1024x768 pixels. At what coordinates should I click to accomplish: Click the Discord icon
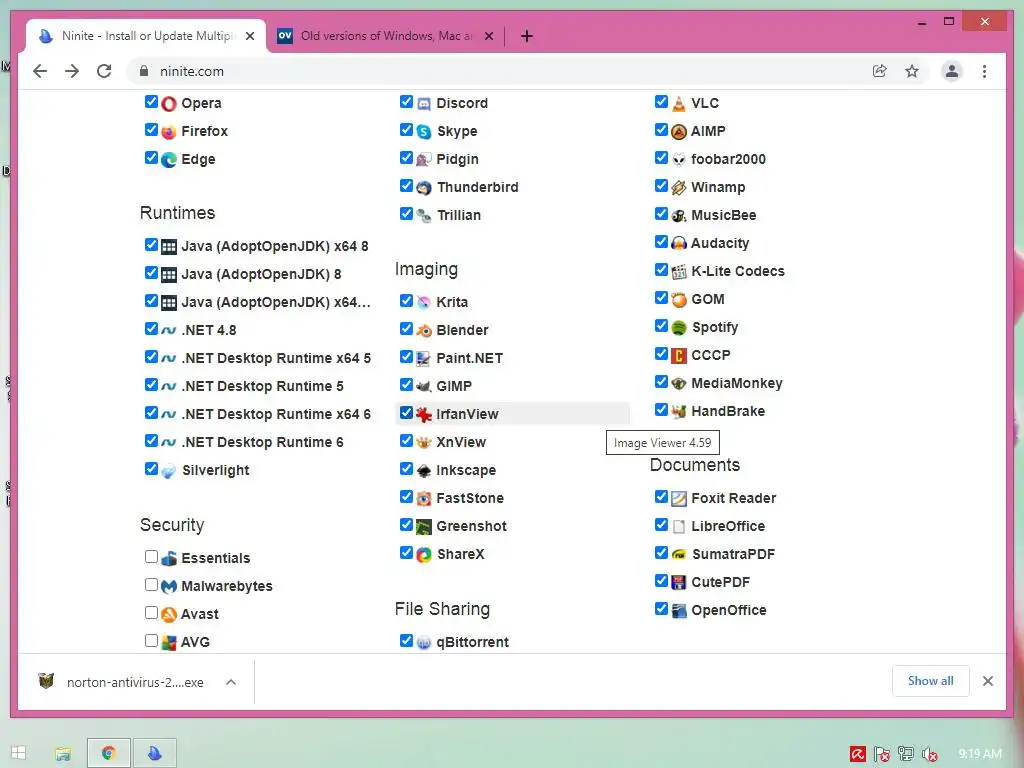pos(424,104)
